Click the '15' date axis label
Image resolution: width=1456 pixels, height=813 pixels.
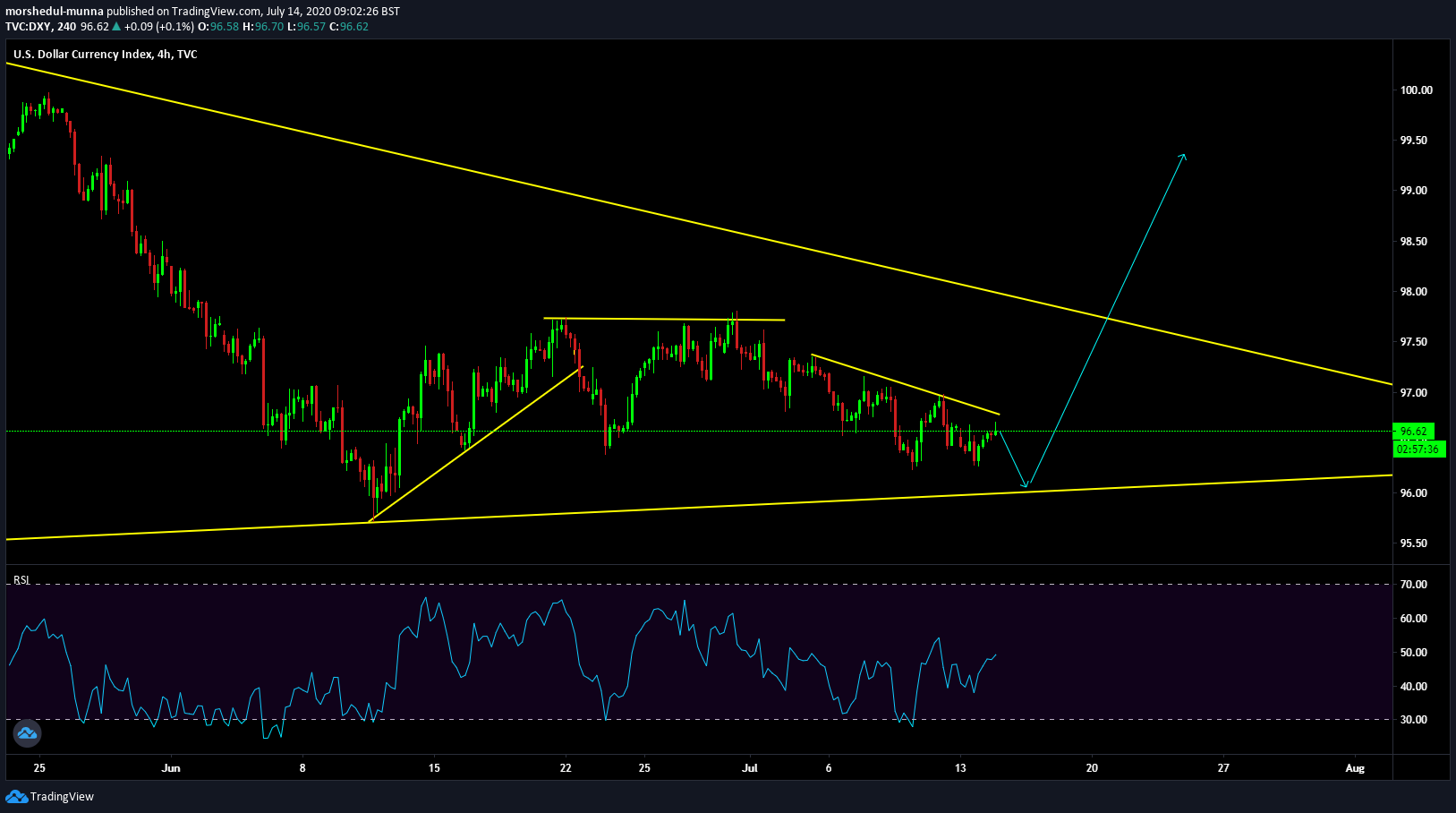point(434,768)
